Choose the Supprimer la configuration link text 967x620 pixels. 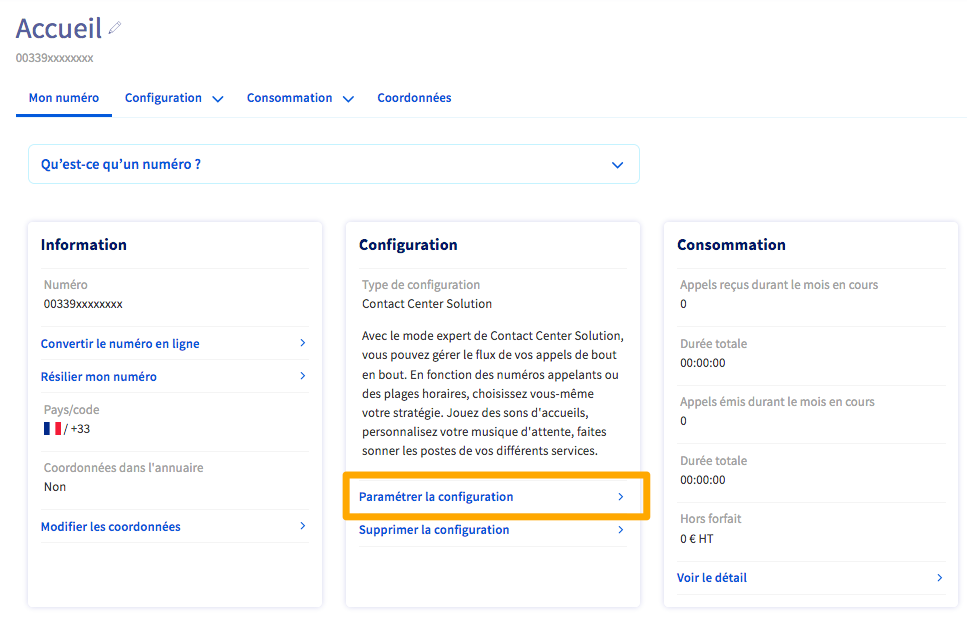click(x=434, y=530)
